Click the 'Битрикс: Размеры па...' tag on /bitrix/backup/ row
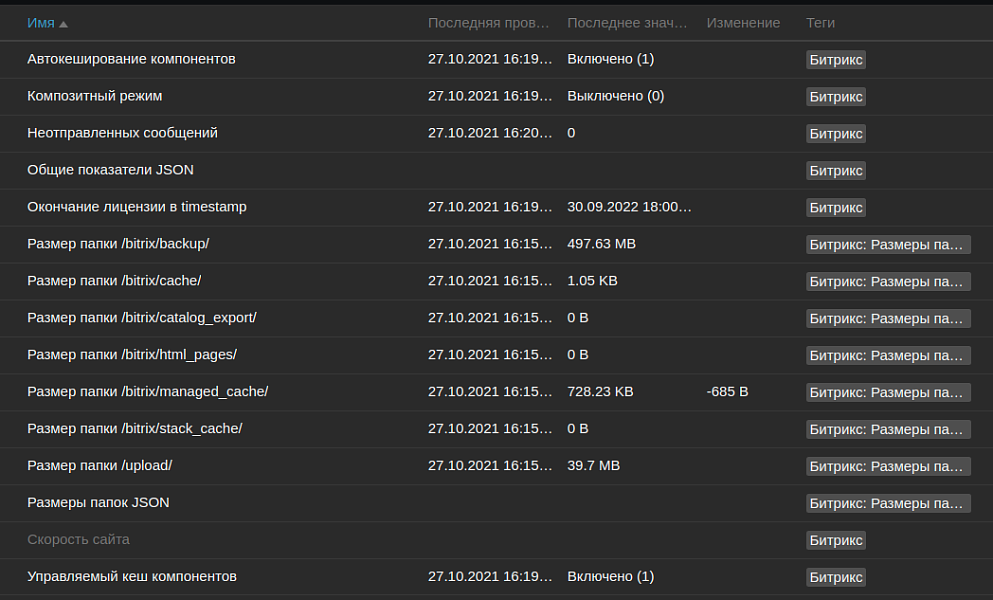Image resolution: width=993 pixels, height=600 pixels. [x=888, y=243]
